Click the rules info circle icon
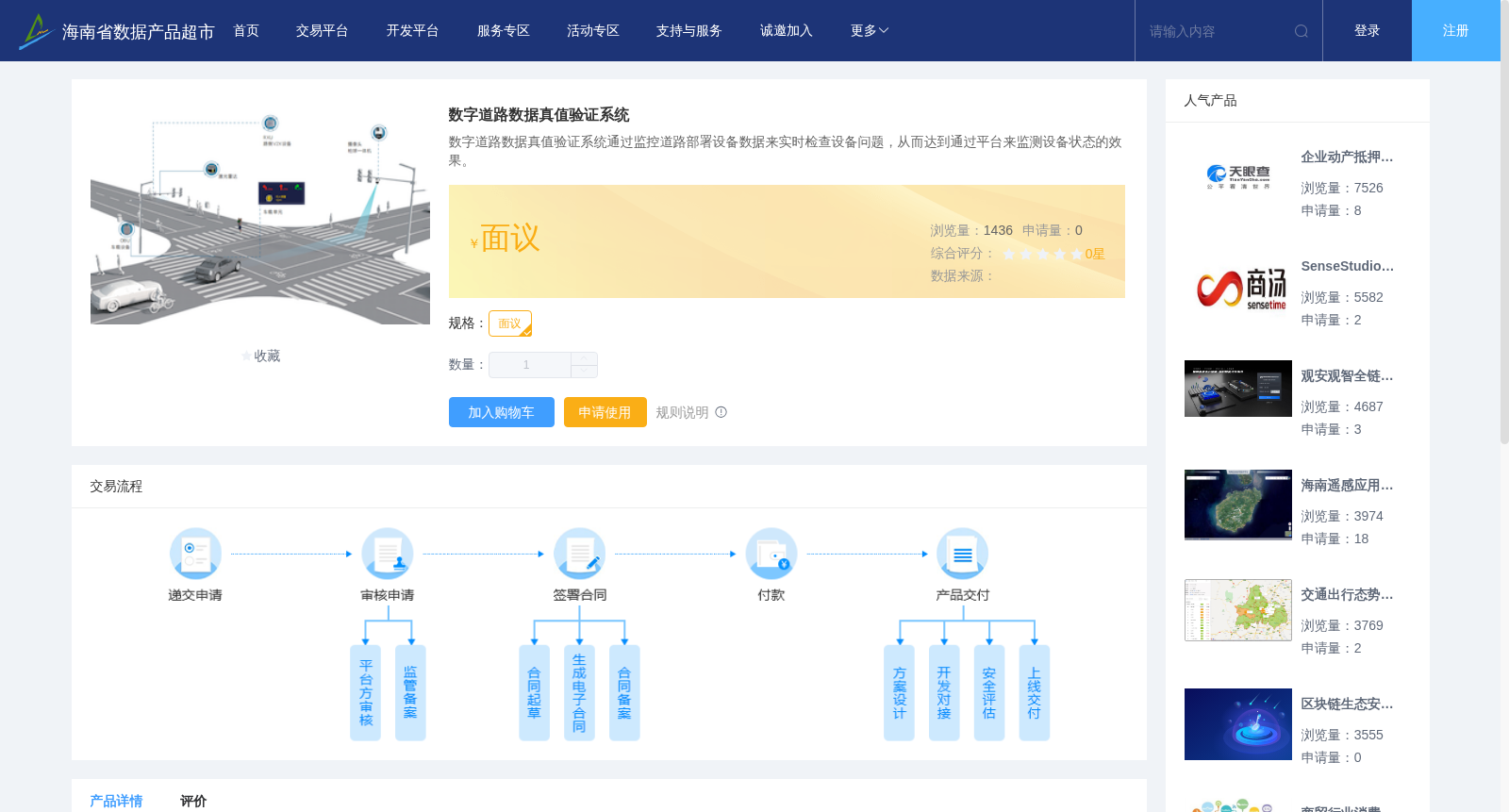This screenshot has width=1509, height=812. [721, 412]
